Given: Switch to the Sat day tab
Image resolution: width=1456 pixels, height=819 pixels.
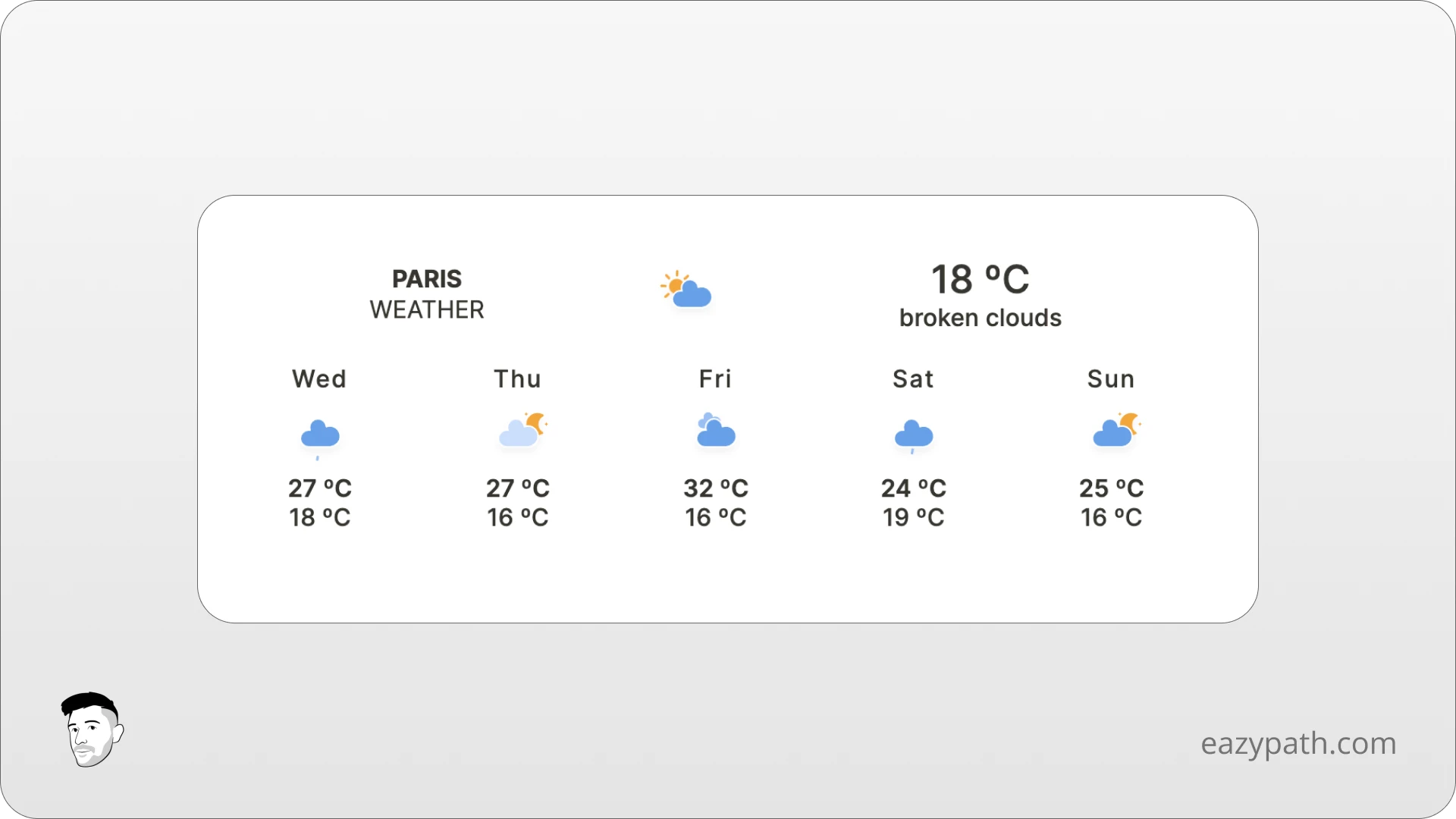Looking at the screenshot, I should point(912,378).
